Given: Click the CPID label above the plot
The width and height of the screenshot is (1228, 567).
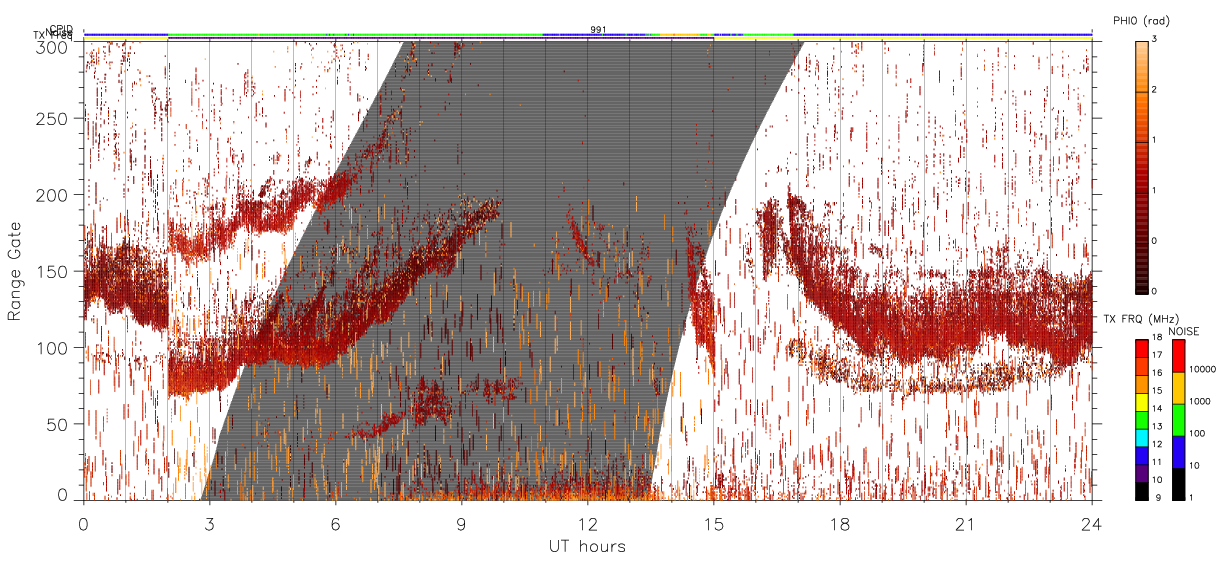Looking at the screenshot, I should [x=60, y=30].
